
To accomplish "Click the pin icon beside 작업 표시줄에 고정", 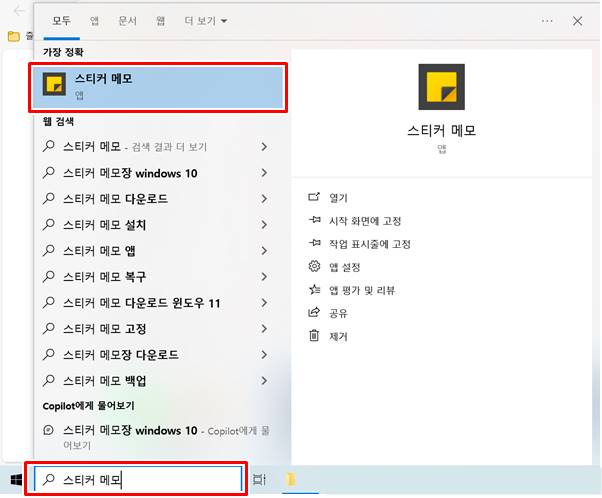I will (314, 243).
